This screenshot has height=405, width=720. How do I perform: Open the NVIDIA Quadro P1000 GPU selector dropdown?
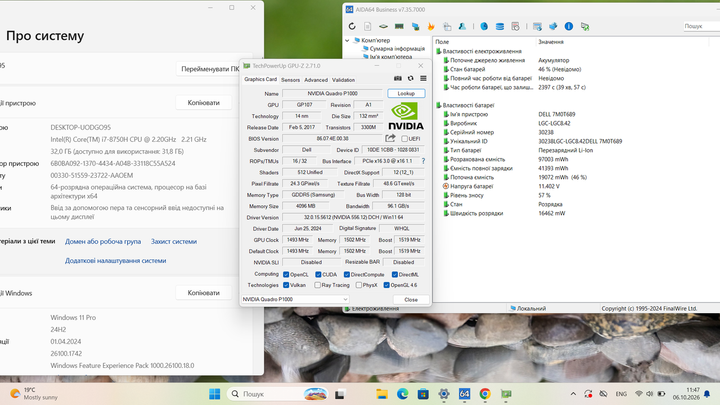[x=295, y=299]
